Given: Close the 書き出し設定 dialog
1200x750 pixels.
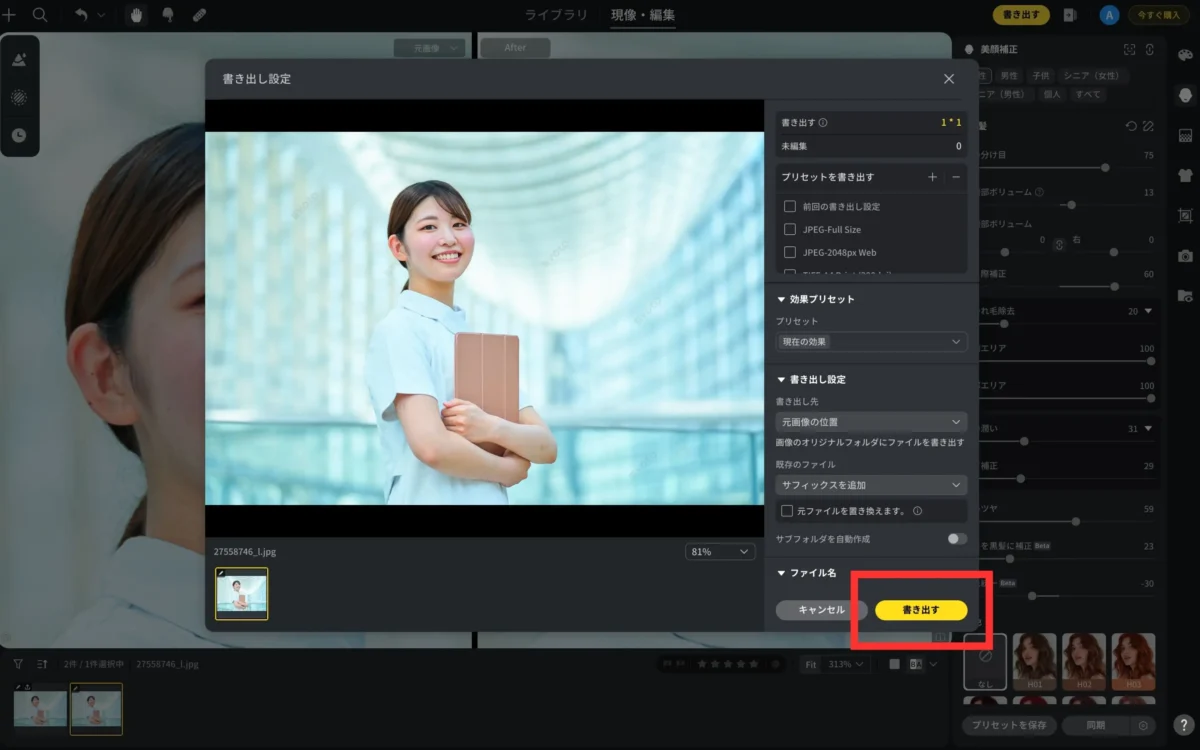Looking at the screenshot, I should click(x=949, y=78).
